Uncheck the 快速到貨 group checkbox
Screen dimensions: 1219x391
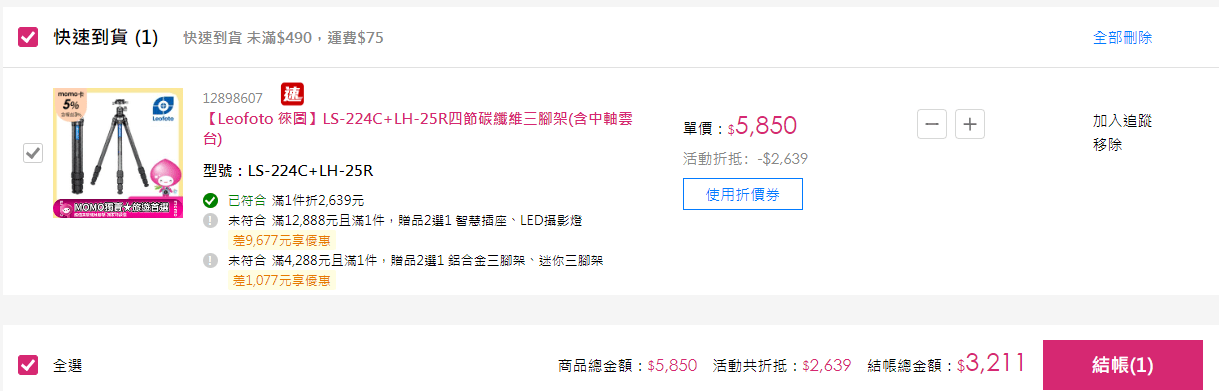click(x=28, y=38)
